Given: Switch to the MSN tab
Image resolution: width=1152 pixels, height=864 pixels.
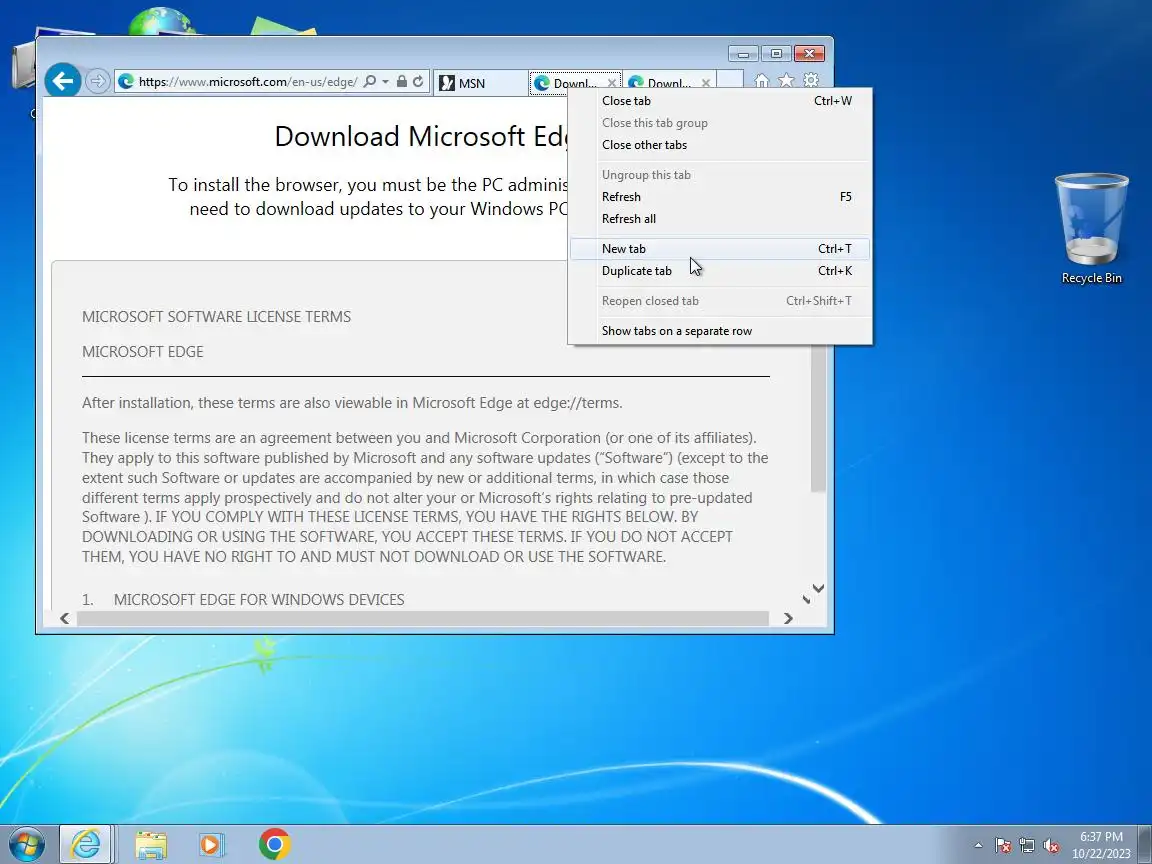Looking at the screenshot, I should click(481, 83).
